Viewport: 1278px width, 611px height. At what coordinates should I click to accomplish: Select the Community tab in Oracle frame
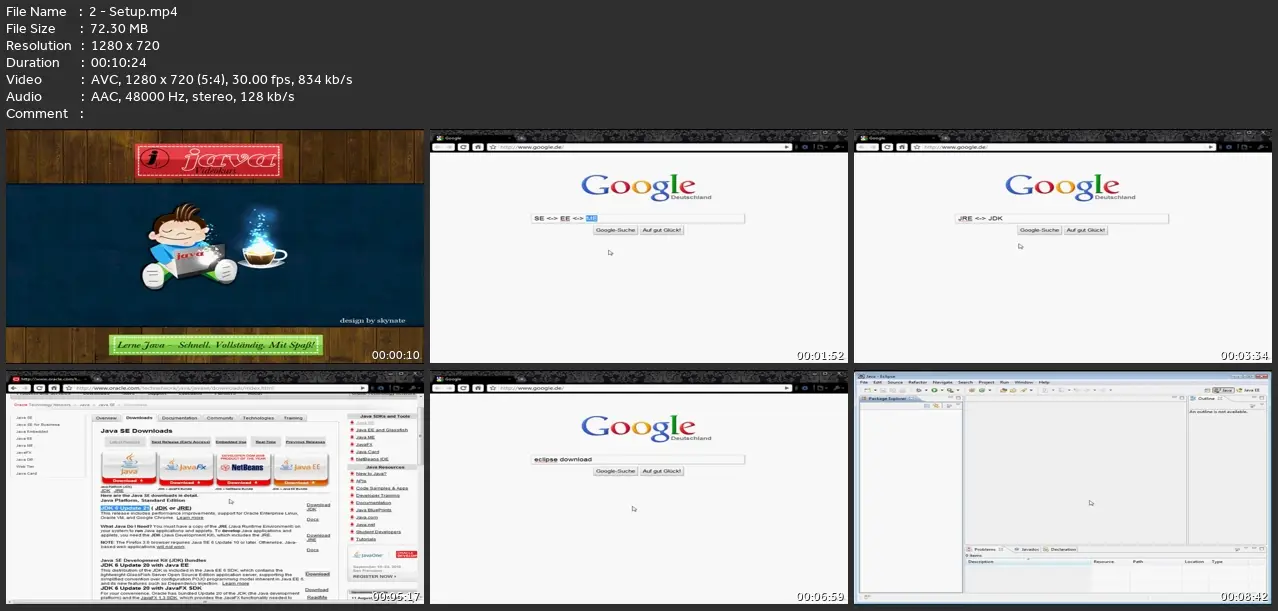(220, 418)
